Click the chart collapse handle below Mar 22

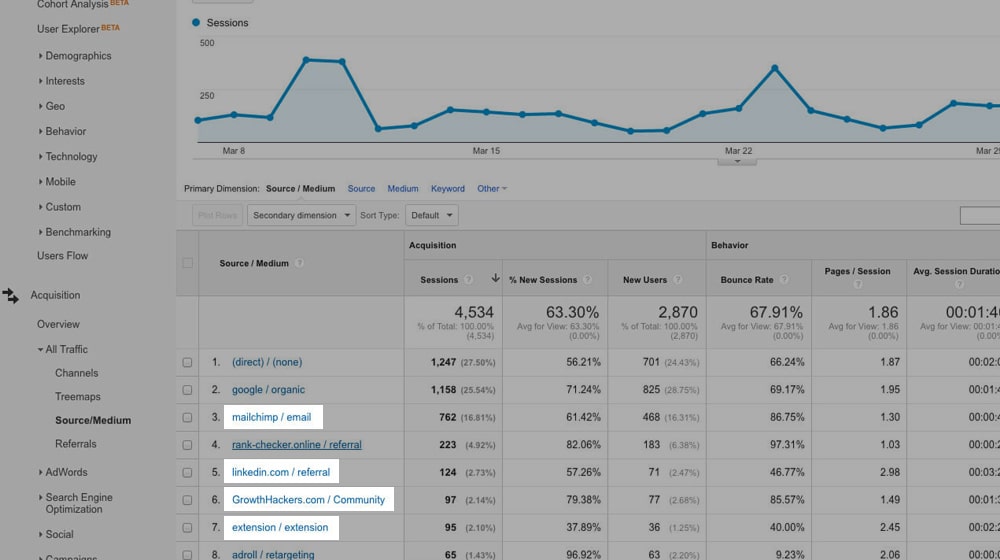pyautogui.click(x=737, y=162)
